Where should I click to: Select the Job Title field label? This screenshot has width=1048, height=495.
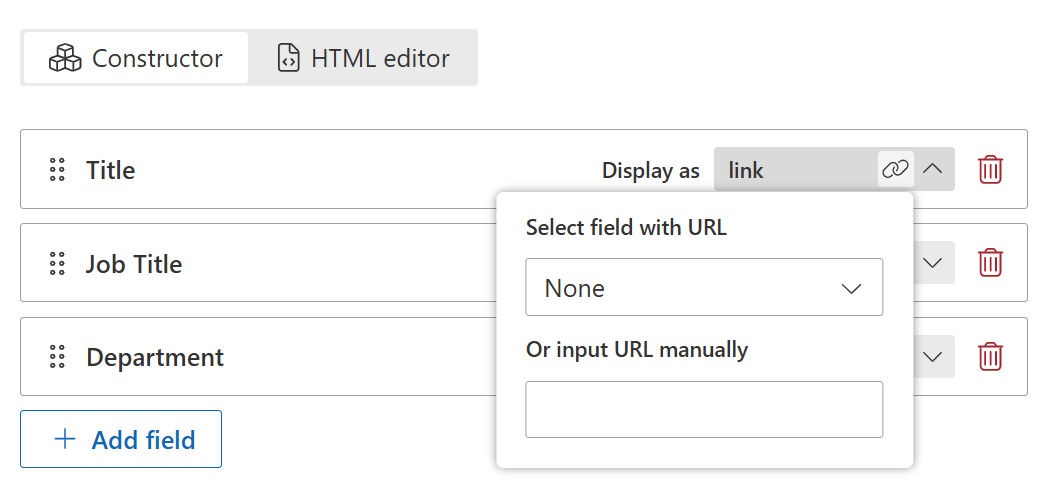134,264
